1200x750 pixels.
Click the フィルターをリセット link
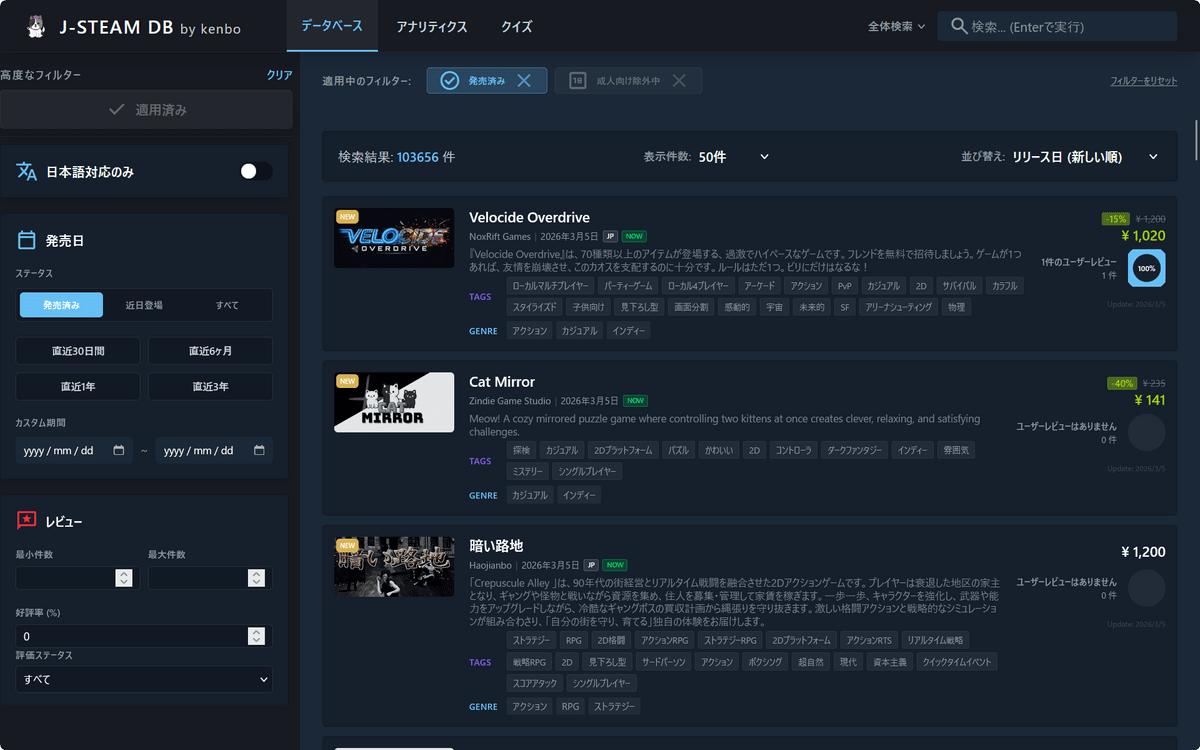(1143, 81)
